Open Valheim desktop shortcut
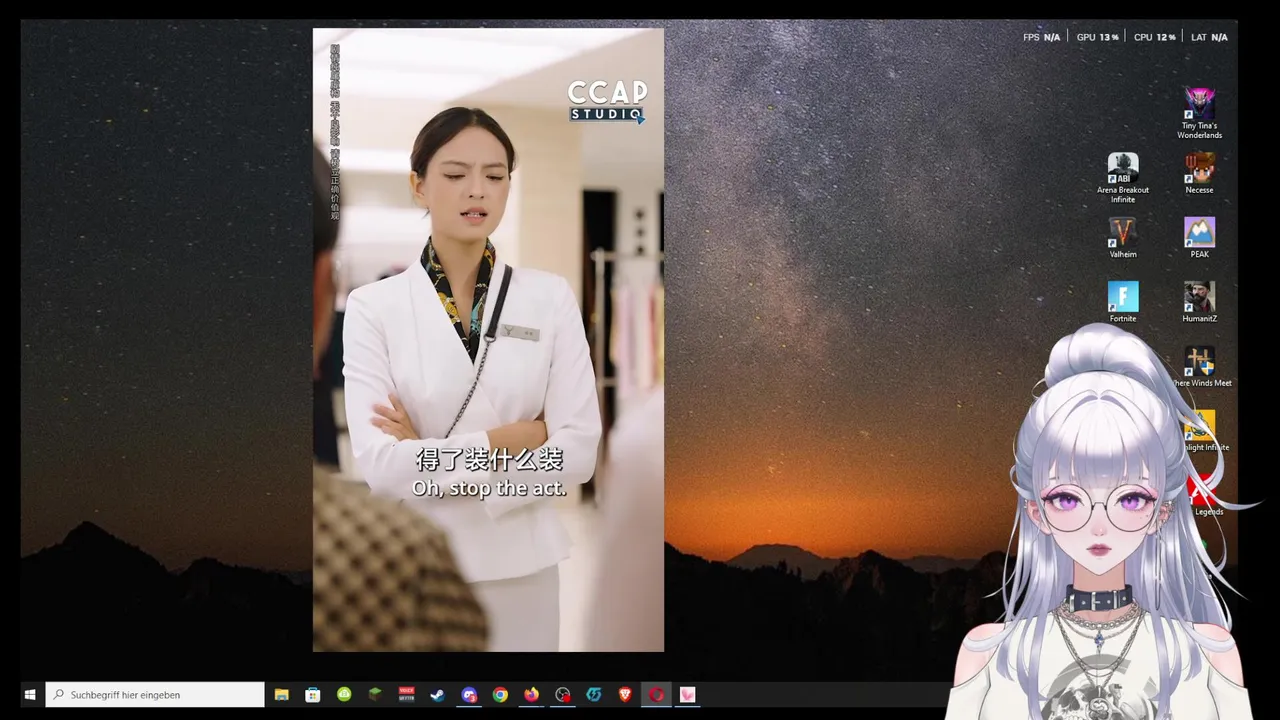The image size is (1280, 720). [x=1123, y=238]
